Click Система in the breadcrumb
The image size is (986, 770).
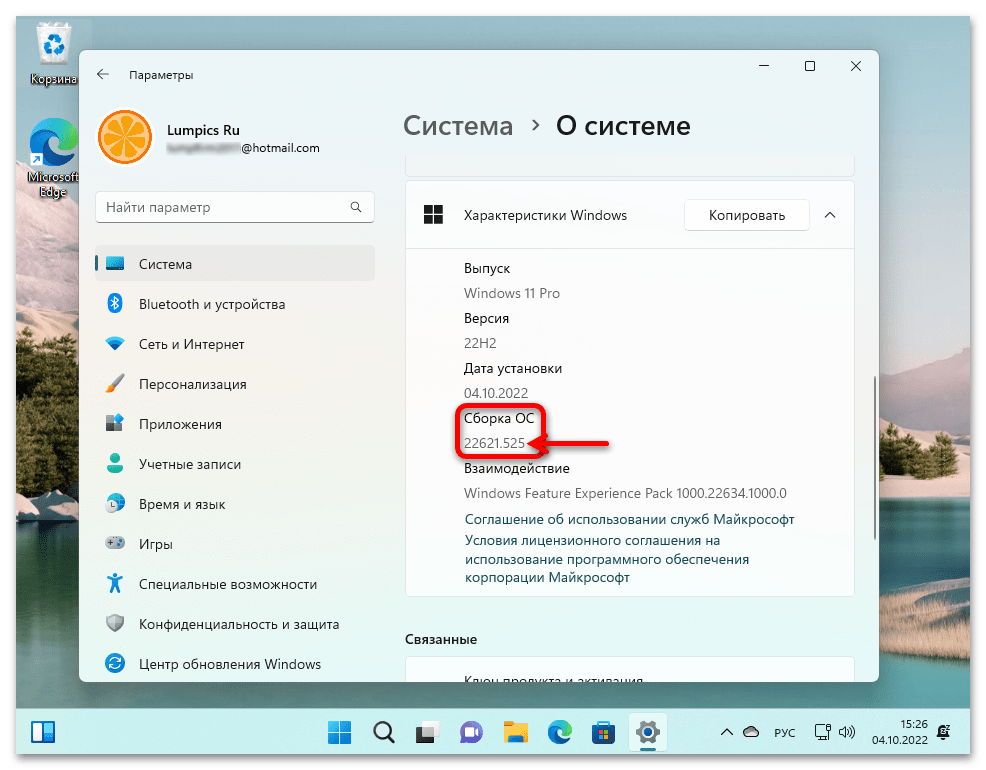pyautogui.click(x=458, y=126)
